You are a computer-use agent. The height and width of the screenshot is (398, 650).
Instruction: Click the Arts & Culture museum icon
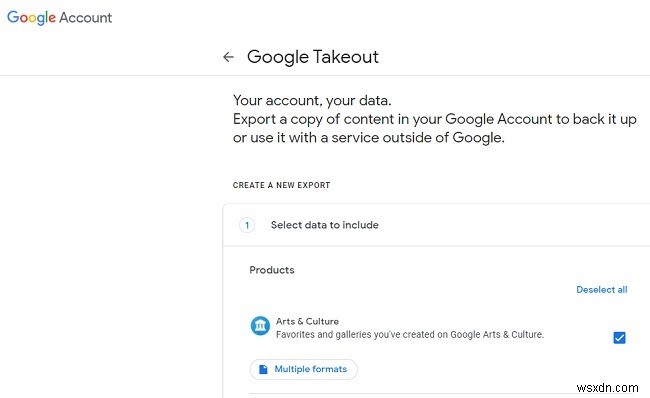tap(260, 325)
